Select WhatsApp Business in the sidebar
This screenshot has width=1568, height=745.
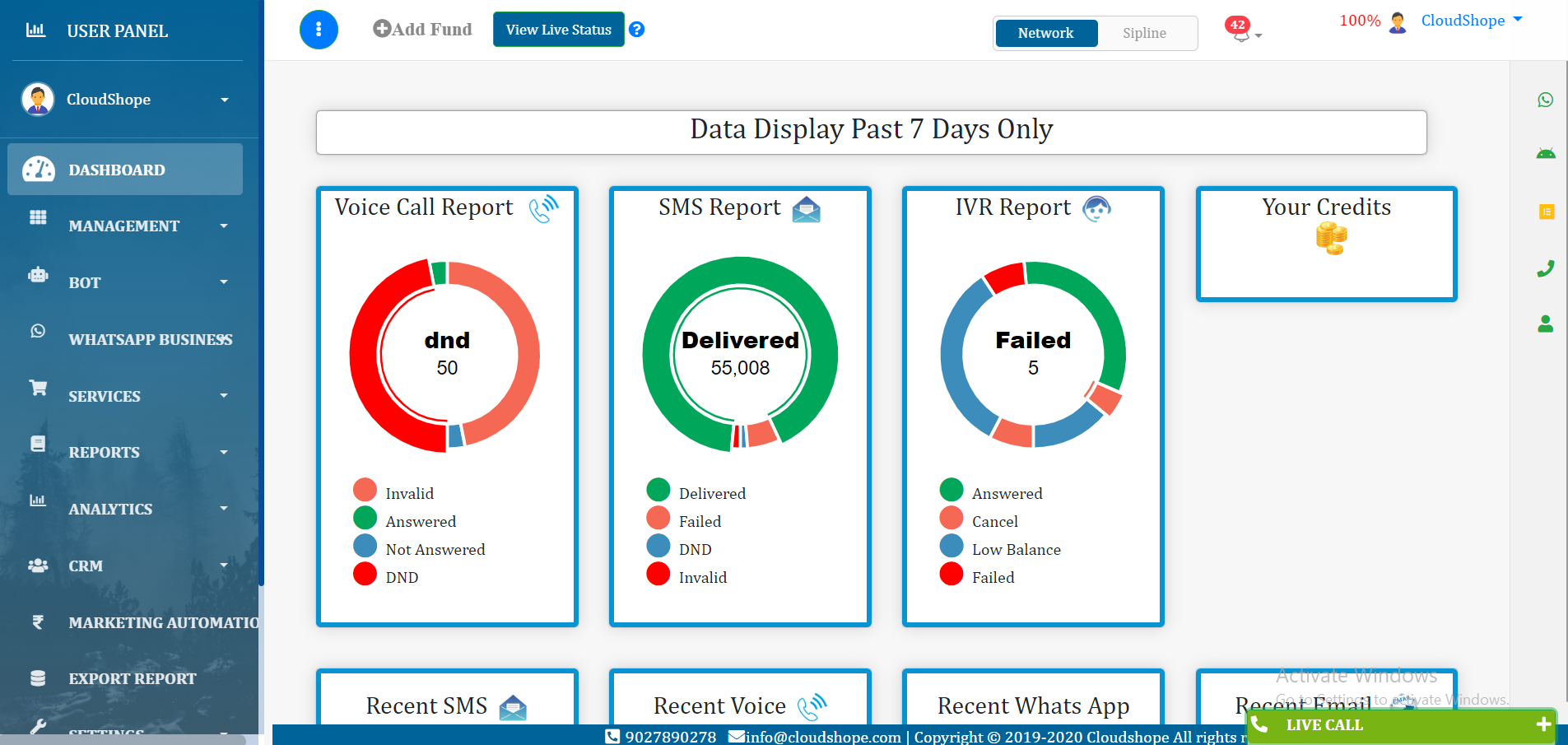(150, 339)
